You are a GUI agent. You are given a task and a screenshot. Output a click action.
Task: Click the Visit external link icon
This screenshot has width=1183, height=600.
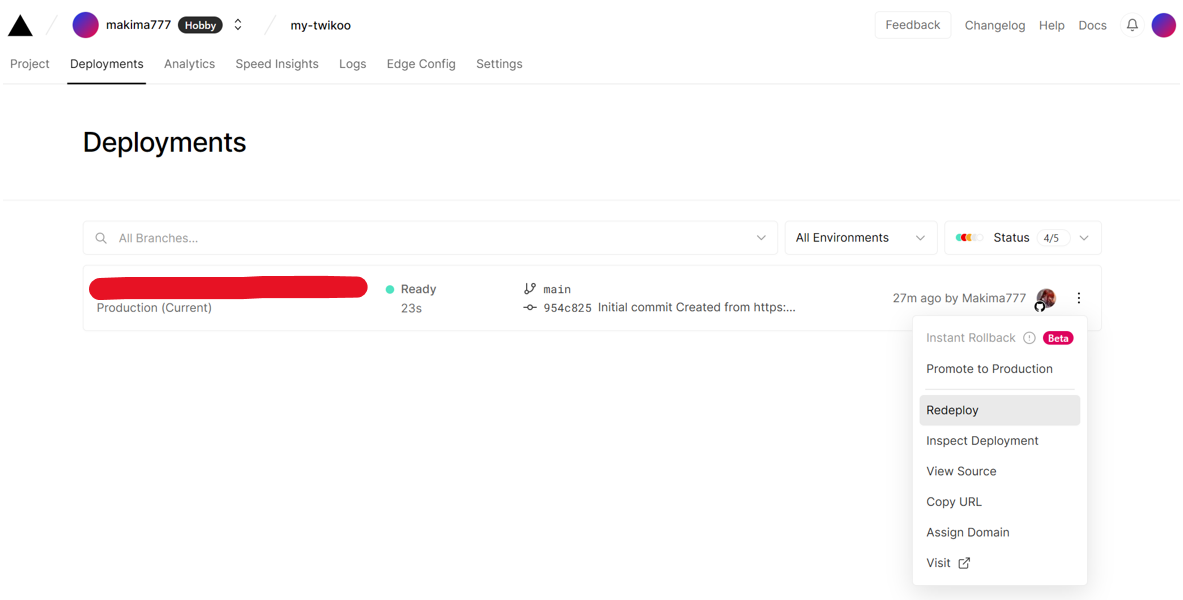coord(964,563)
